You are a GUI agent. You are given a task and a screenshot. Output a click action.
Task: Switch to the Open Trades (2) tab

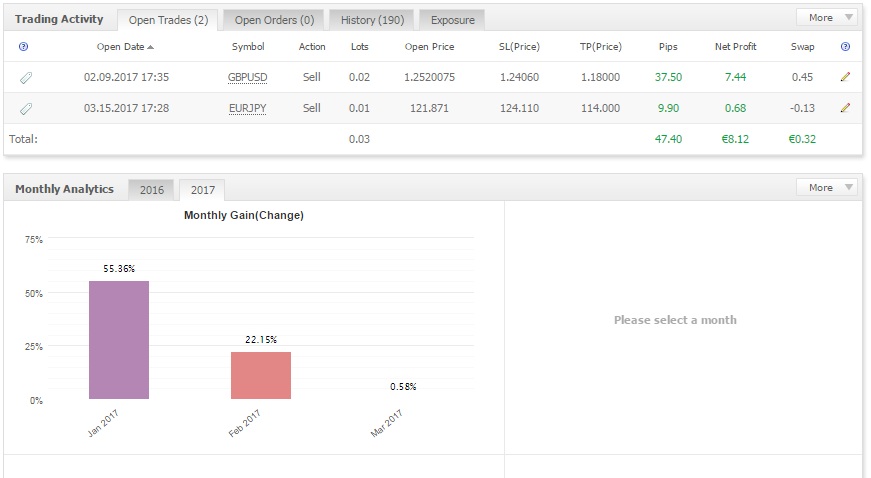(168, 20)
